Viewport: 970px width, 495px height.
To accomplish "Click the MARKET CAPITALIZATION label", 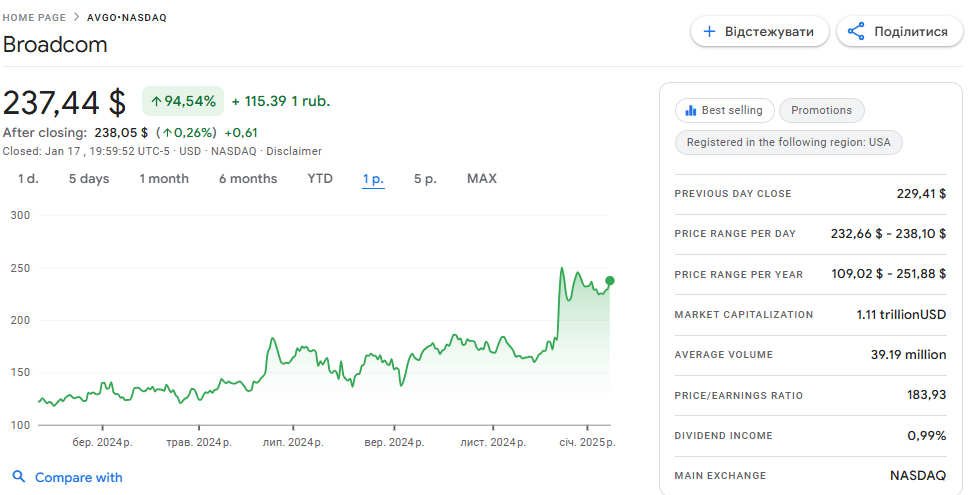I will click(744, 315).
